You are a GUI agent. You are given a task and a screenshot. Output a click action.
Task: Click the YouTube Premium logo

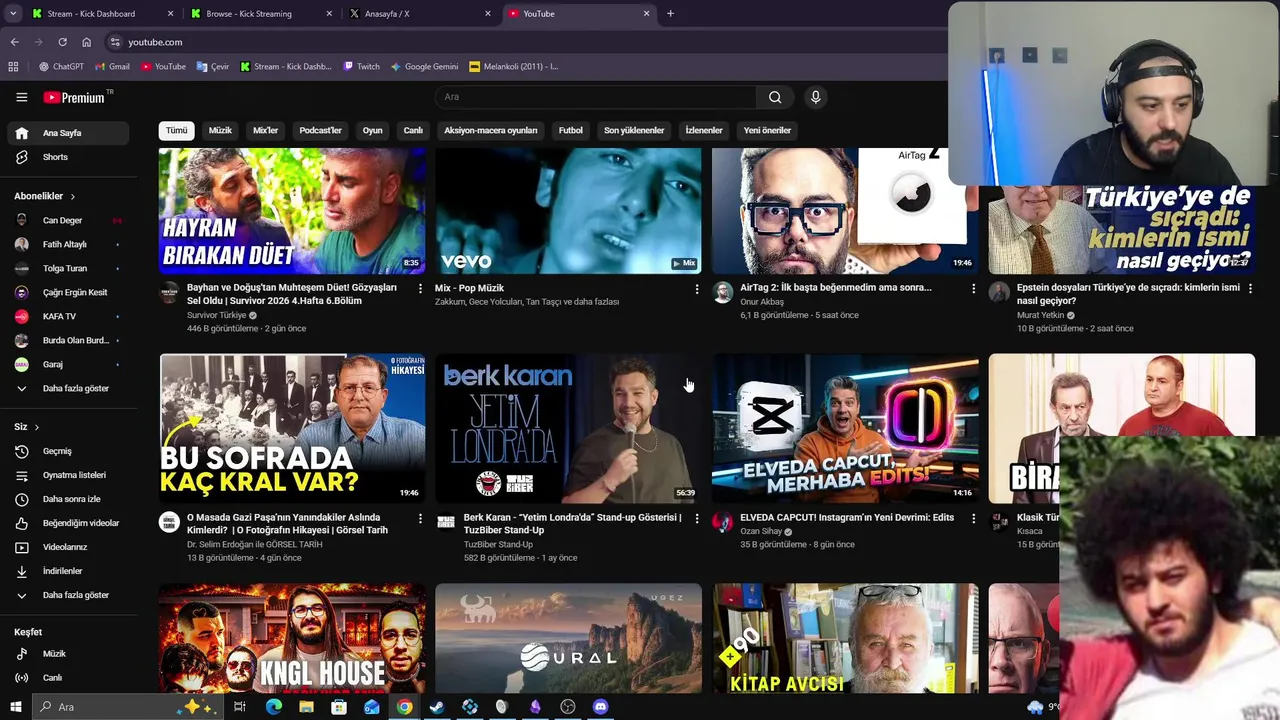pos(74,97)
